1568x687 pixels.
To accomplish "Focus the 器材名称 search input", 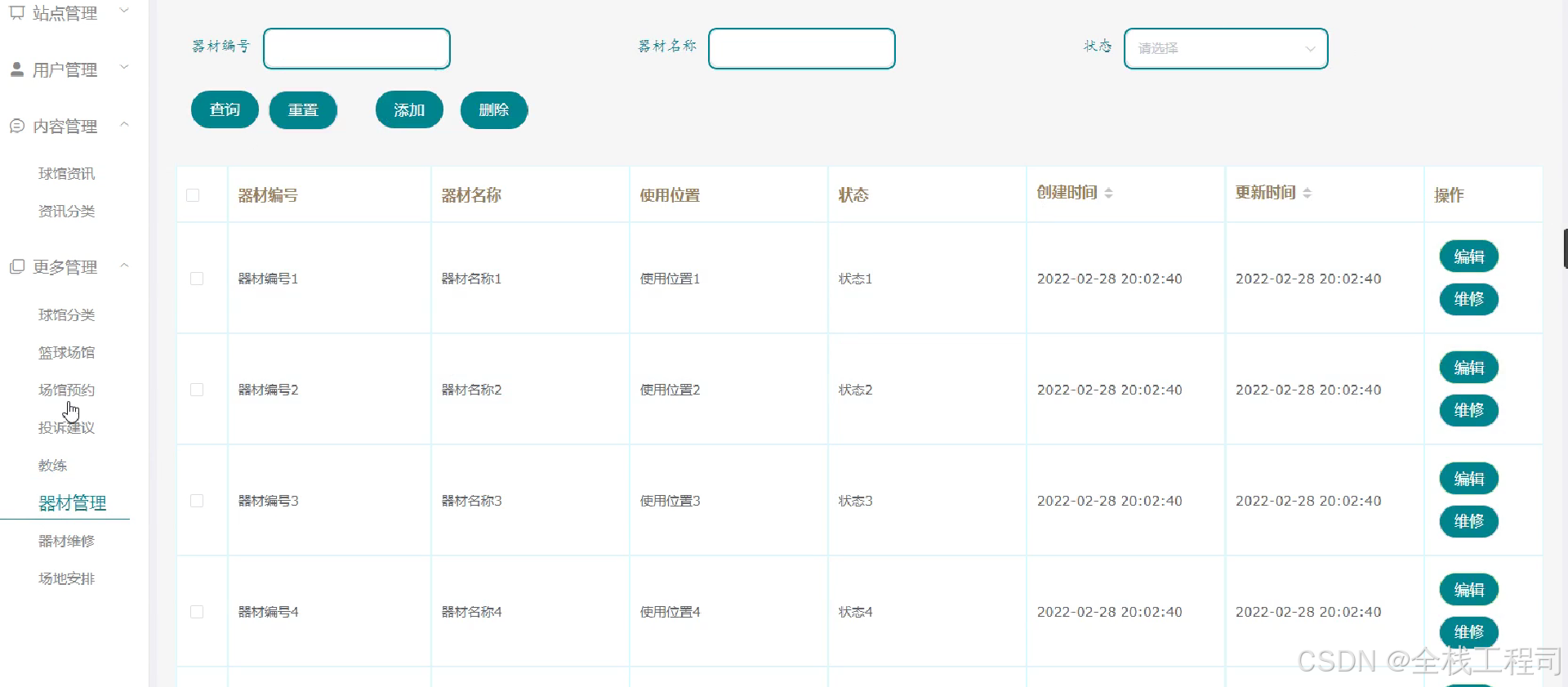I will point(802,48).
